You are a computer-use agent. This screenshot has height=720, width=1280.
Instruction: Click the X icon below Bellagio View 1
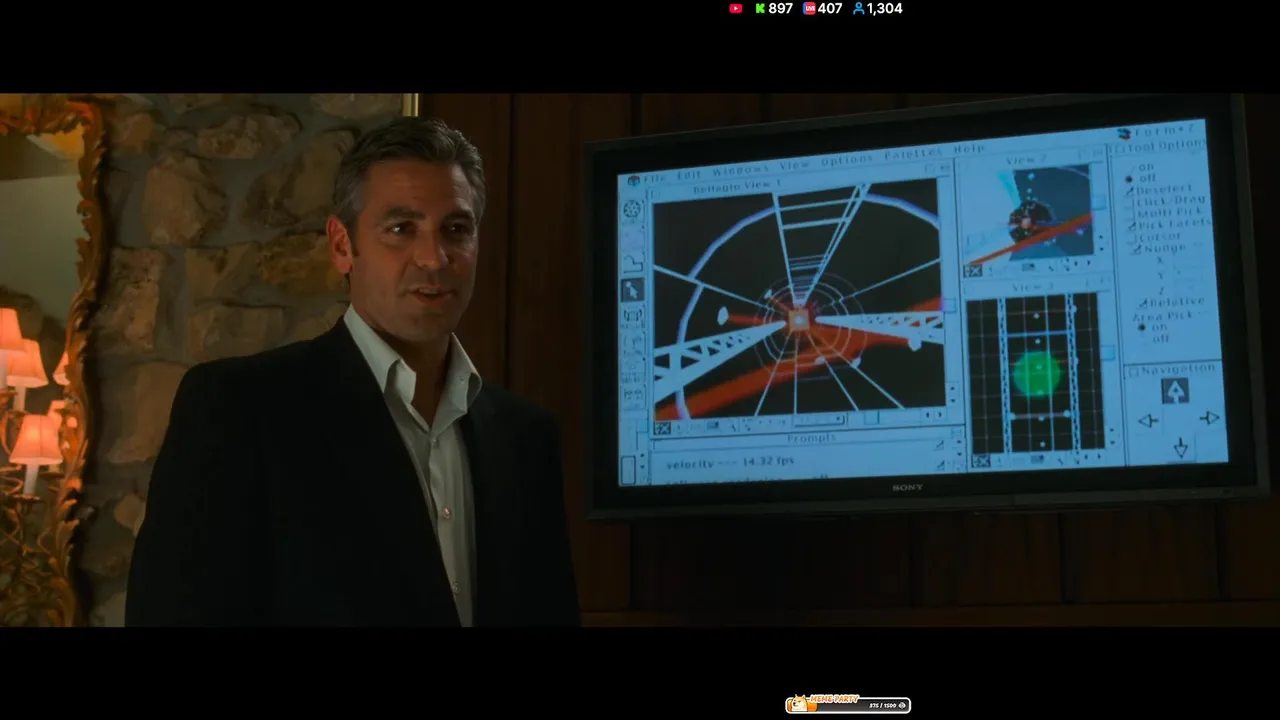(x=662, y=429)
